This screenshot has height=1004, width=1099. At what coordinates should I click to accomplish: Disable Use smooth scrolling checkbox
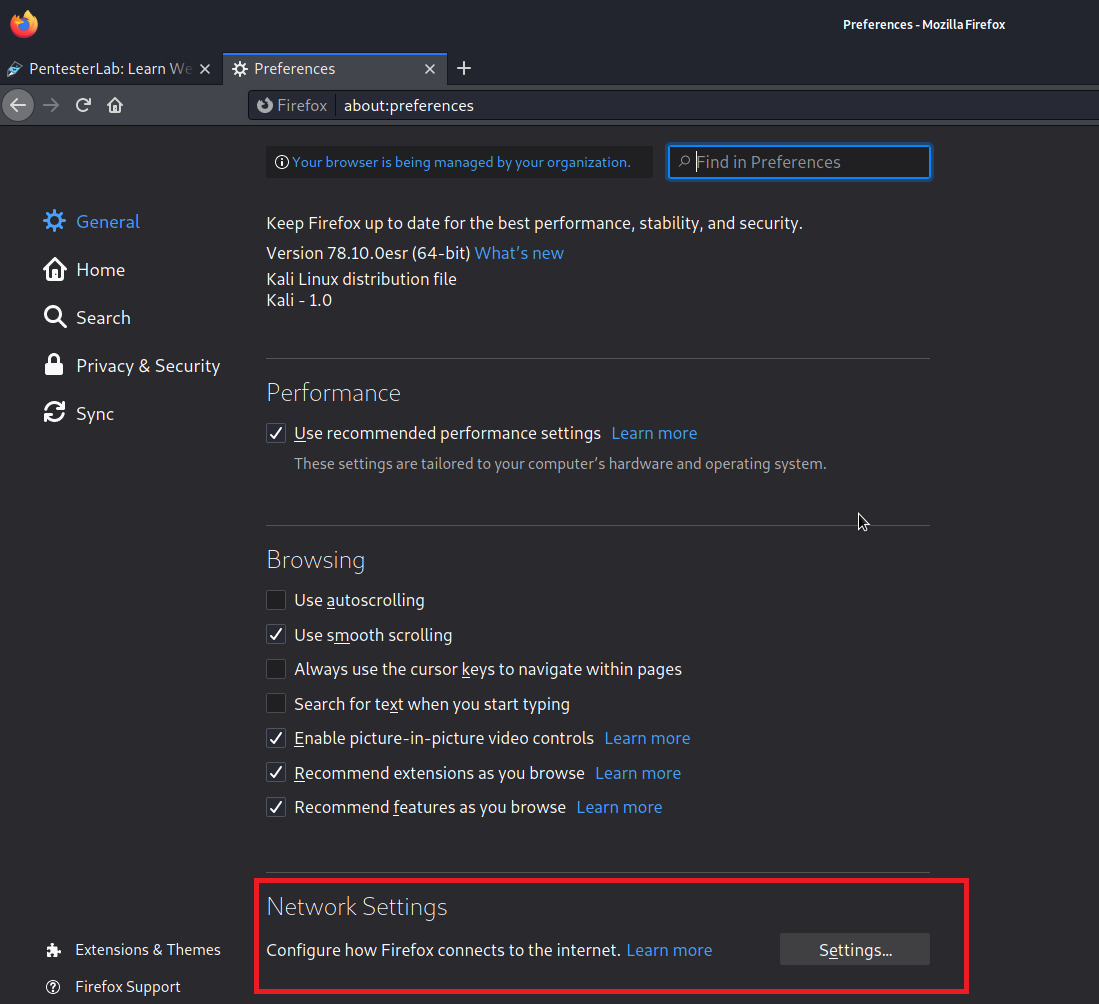[x=276, y=635]
